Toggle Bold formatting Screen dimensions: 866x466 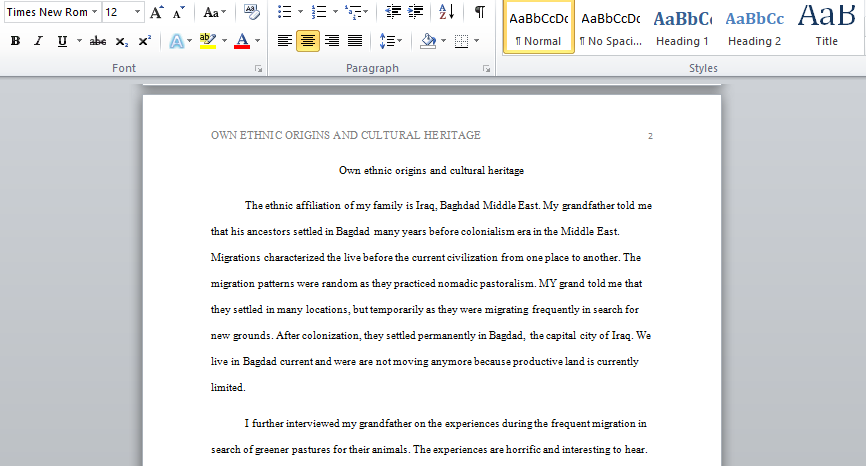(15, 41)
